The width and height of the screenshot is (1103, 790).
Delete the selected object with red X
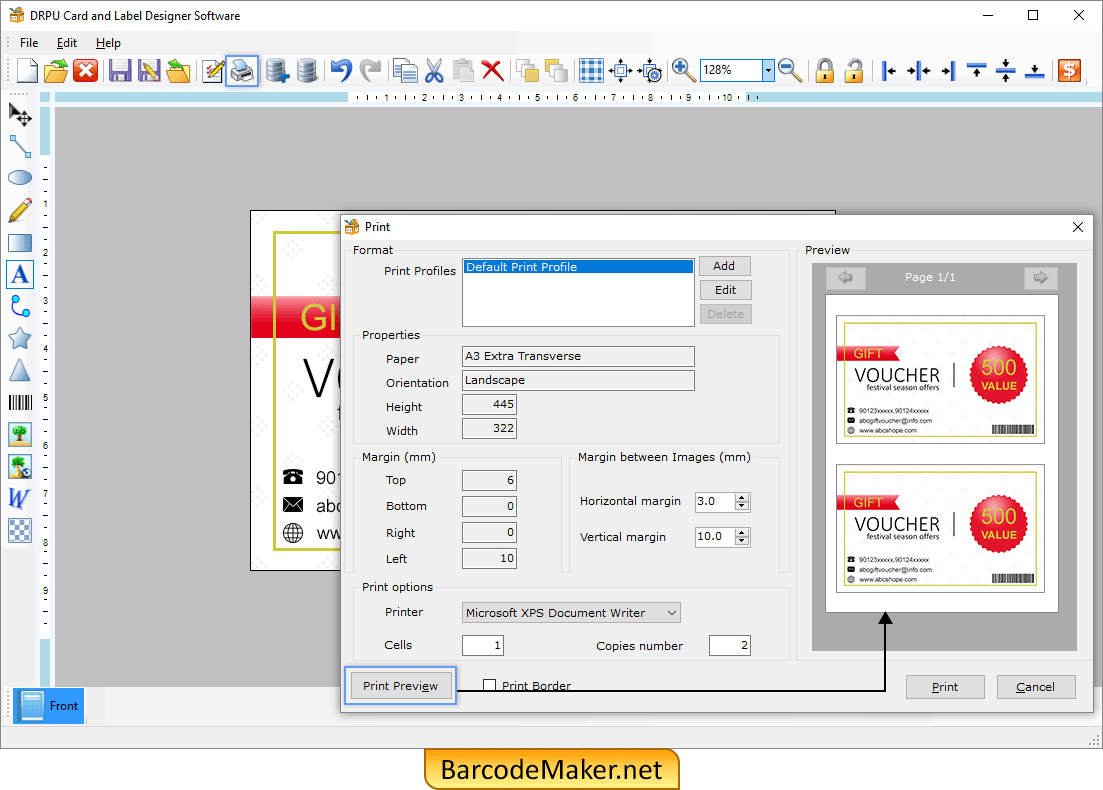[x=492, y=70]
